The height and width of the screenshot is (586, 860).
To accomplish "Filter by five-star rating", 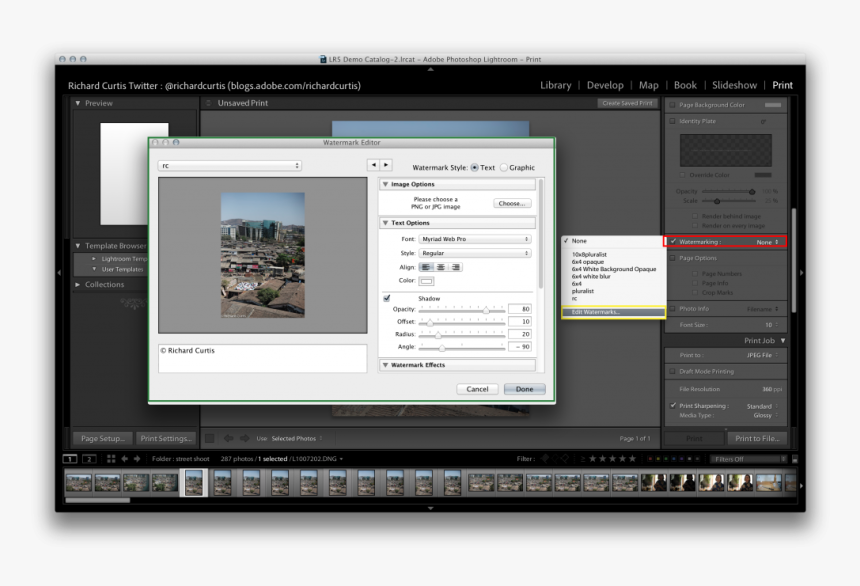I will coord(632,459).
